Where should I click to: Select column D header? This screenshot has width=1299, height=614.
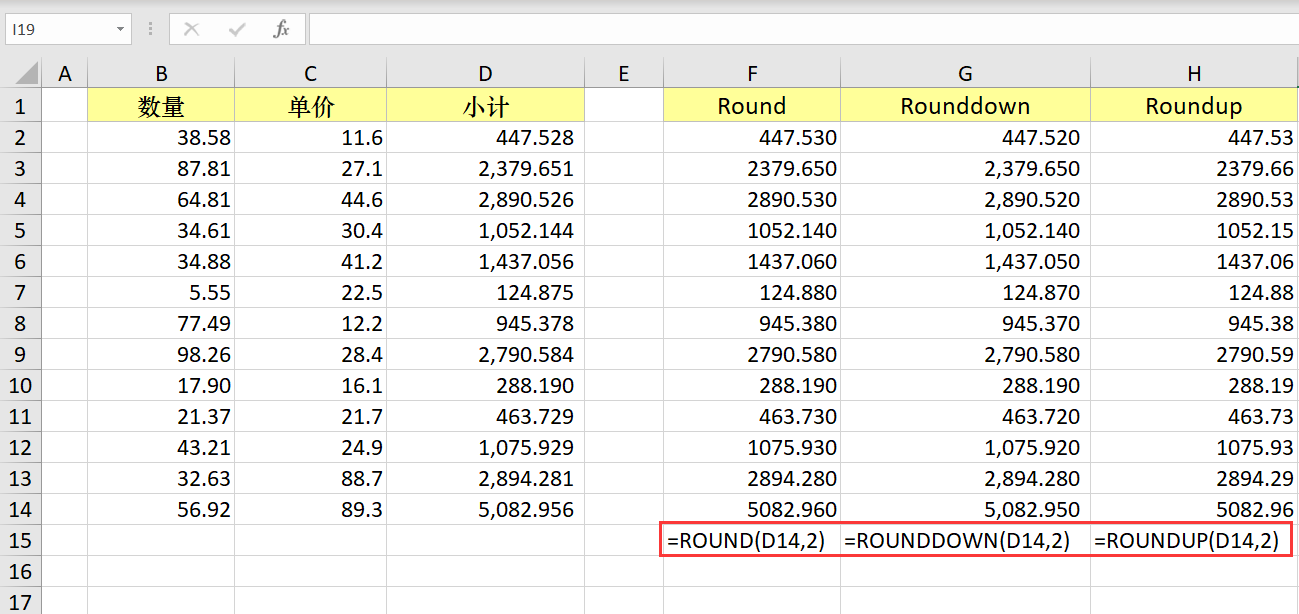[x=485, y=73]
